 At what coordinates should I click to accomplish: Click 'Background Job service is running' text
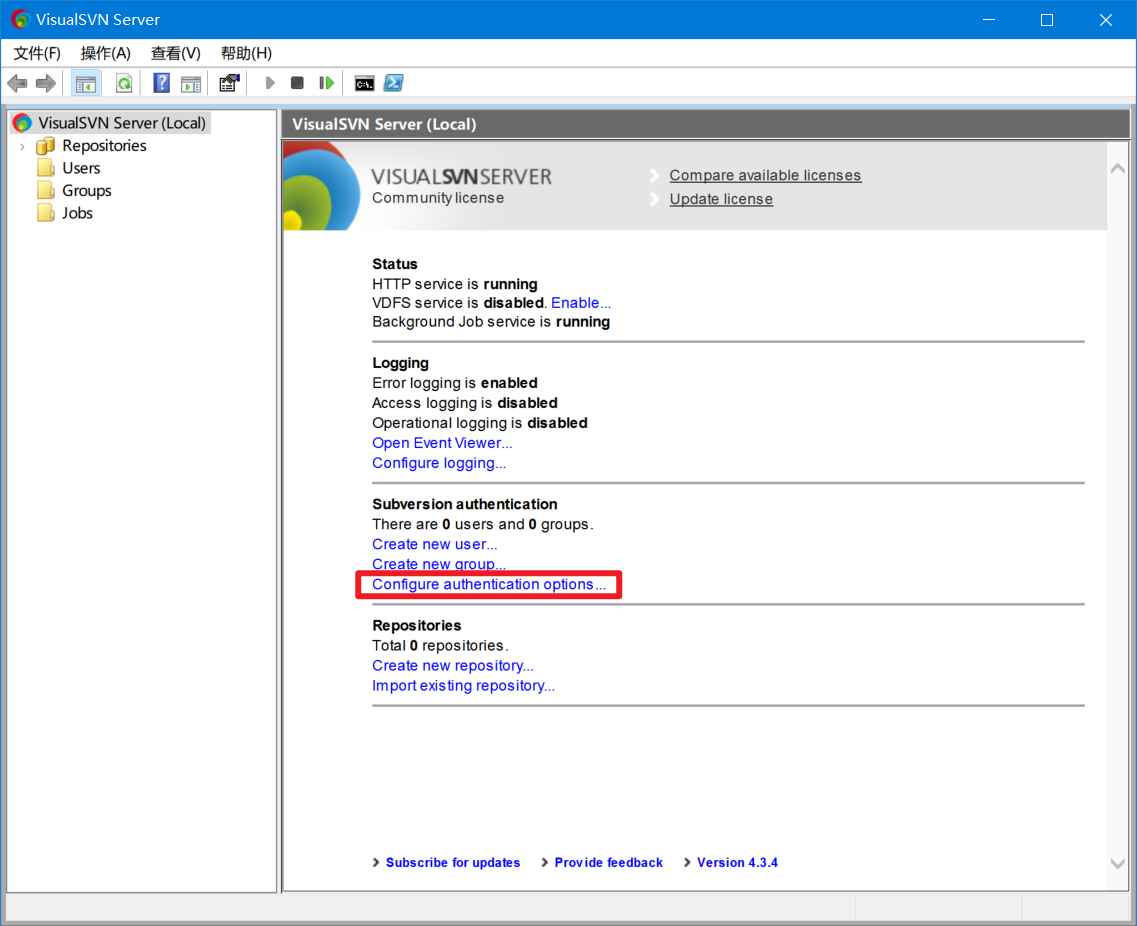(491, 322)
